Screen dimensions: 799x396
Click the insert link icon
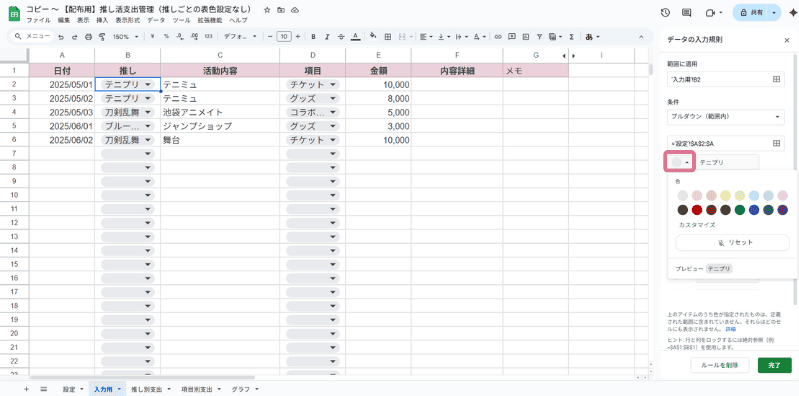(x=498, y=37)
